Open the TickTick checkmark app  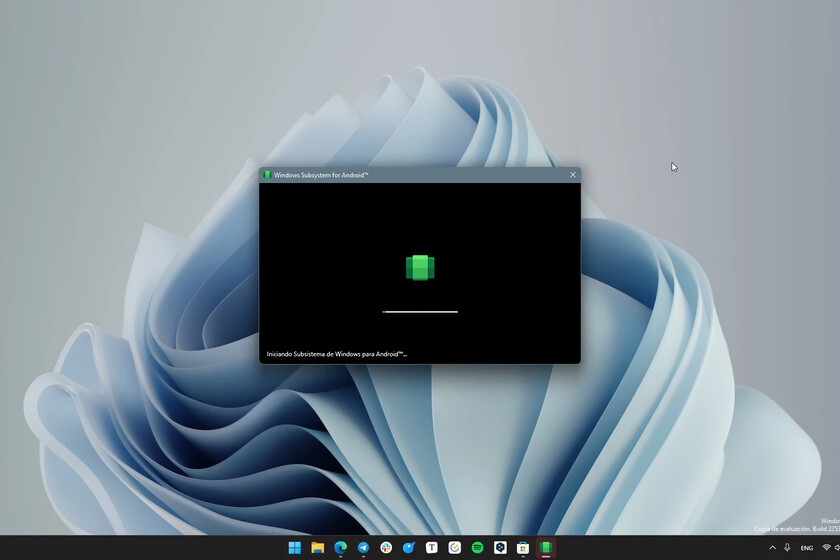[454, 547]
